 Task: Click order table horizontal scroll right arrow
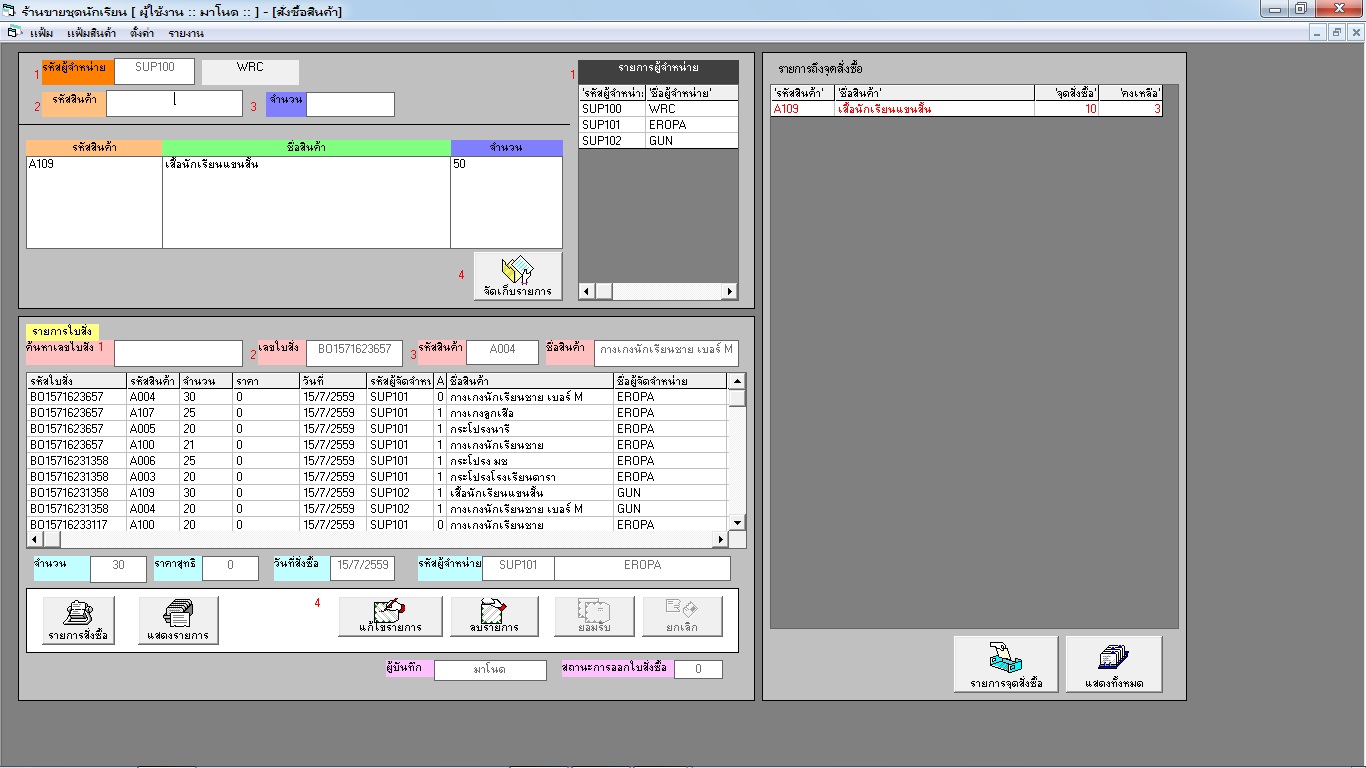719,540
